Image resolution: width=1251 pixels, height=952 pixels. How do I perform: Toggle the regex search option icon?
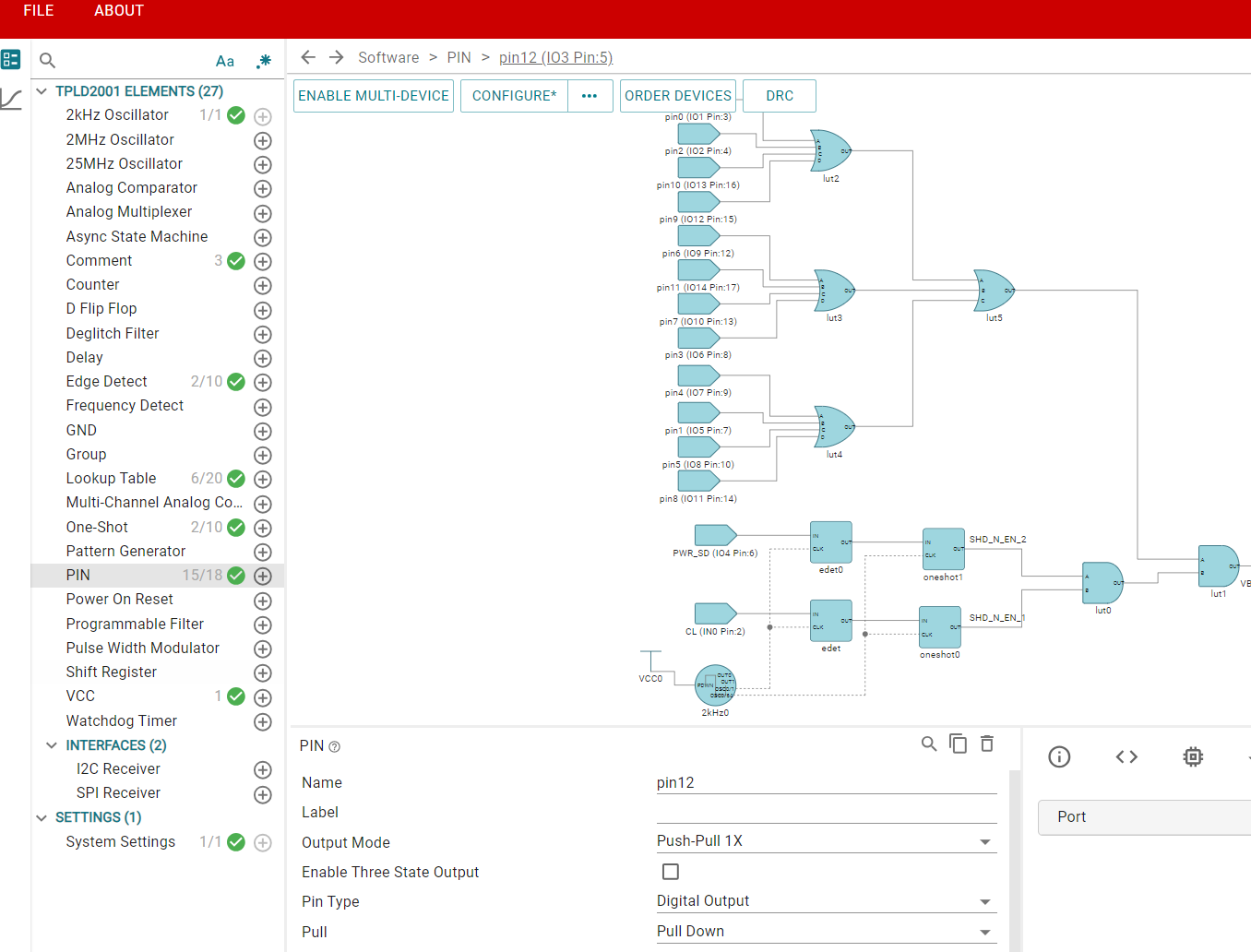point(264,61)
